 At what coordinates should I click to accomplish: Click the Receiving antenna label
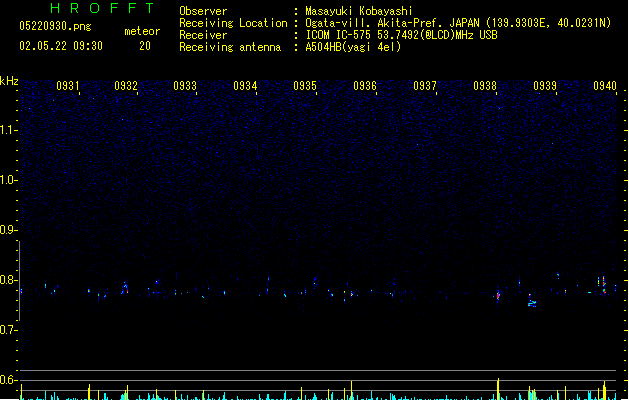pyautogui.click(x=230, y=47)
